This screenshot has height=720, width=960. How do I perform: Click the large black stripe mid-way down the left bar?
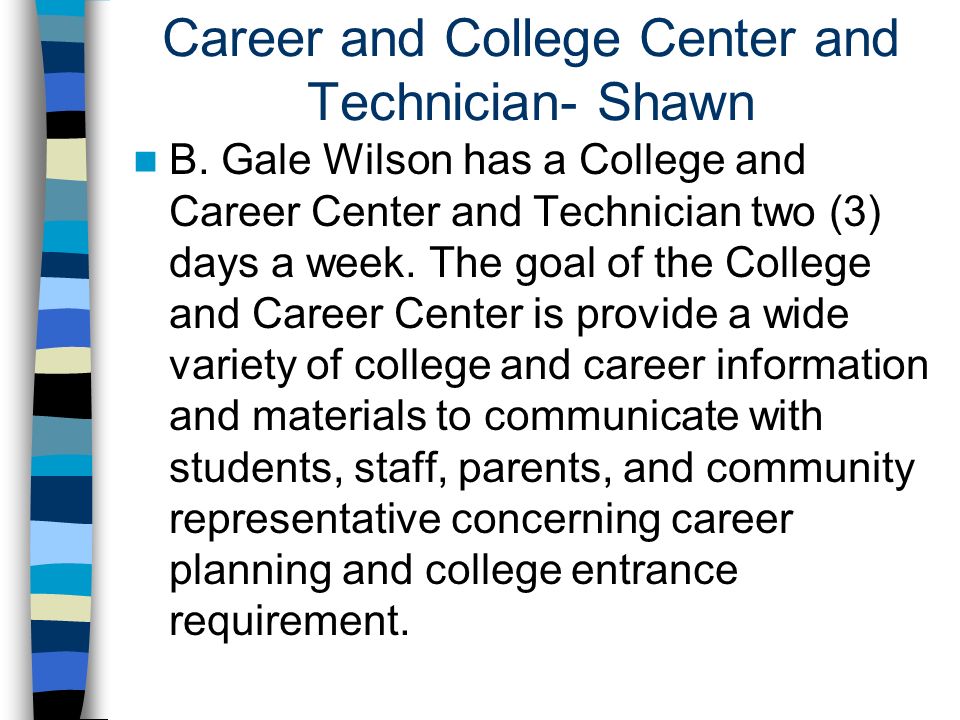(62, 396)
